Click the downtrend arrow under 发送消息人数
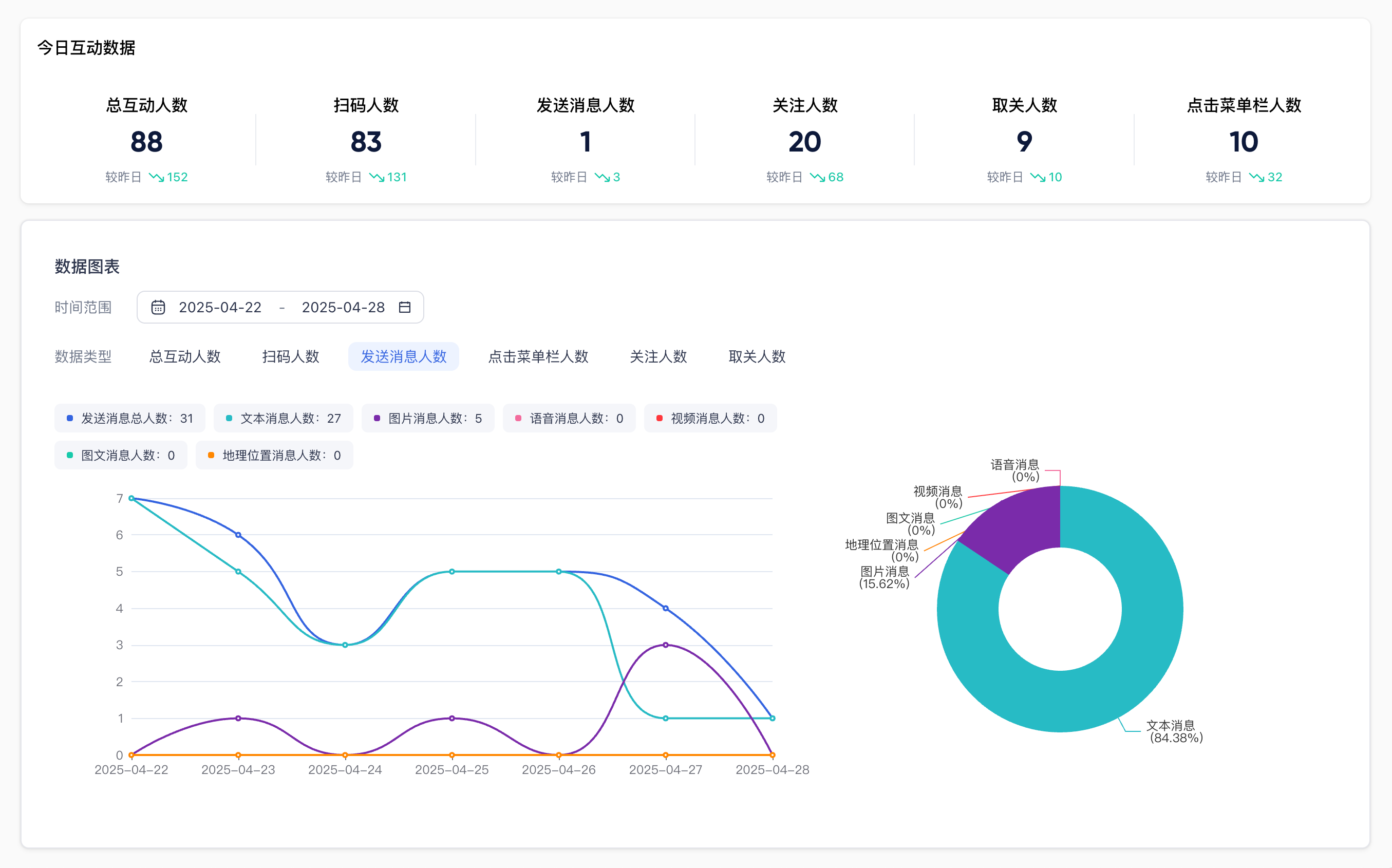1392x868 pixels. [601, 177]
